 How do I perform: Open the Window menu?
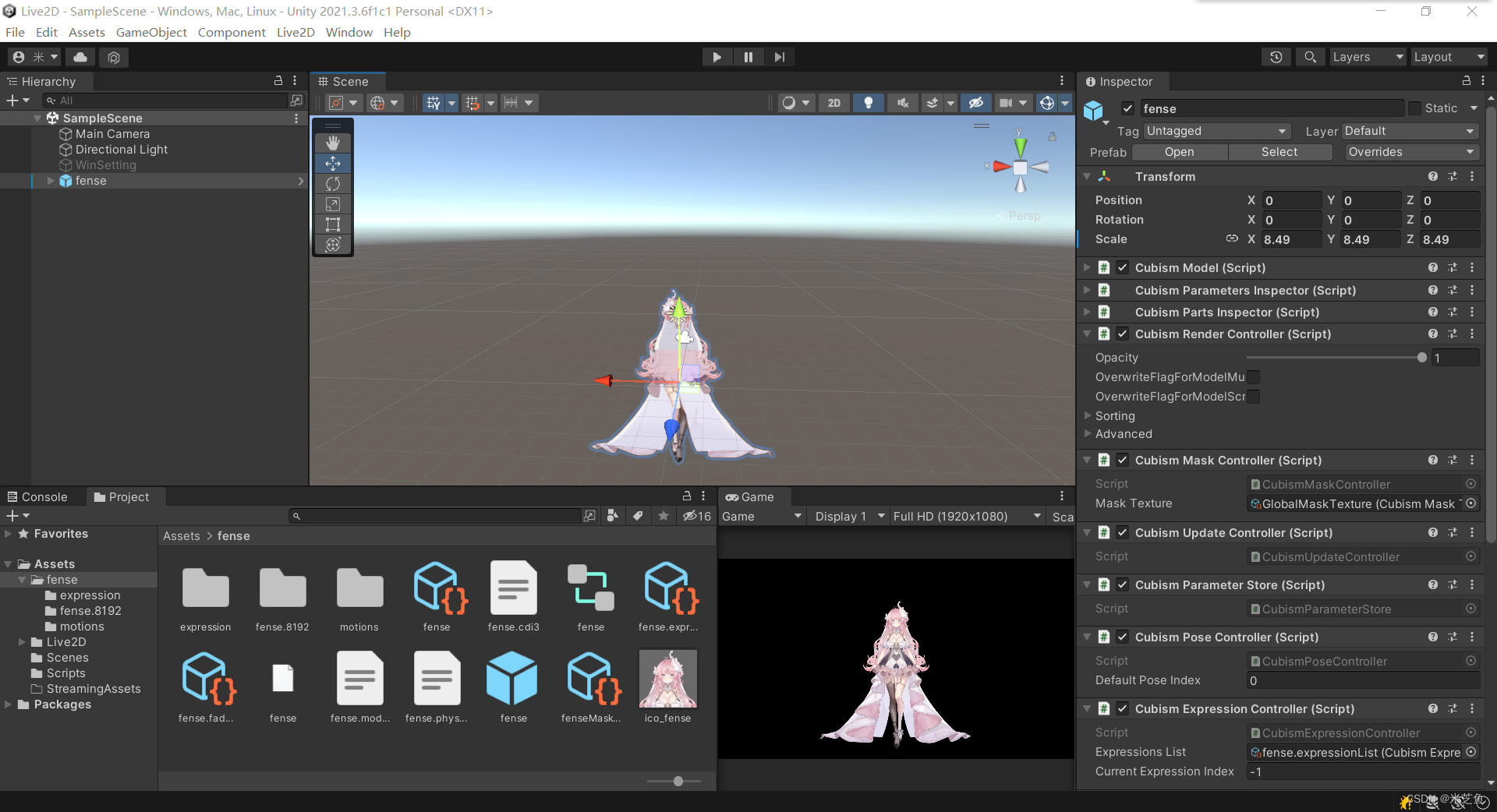(x=349, y=32)
